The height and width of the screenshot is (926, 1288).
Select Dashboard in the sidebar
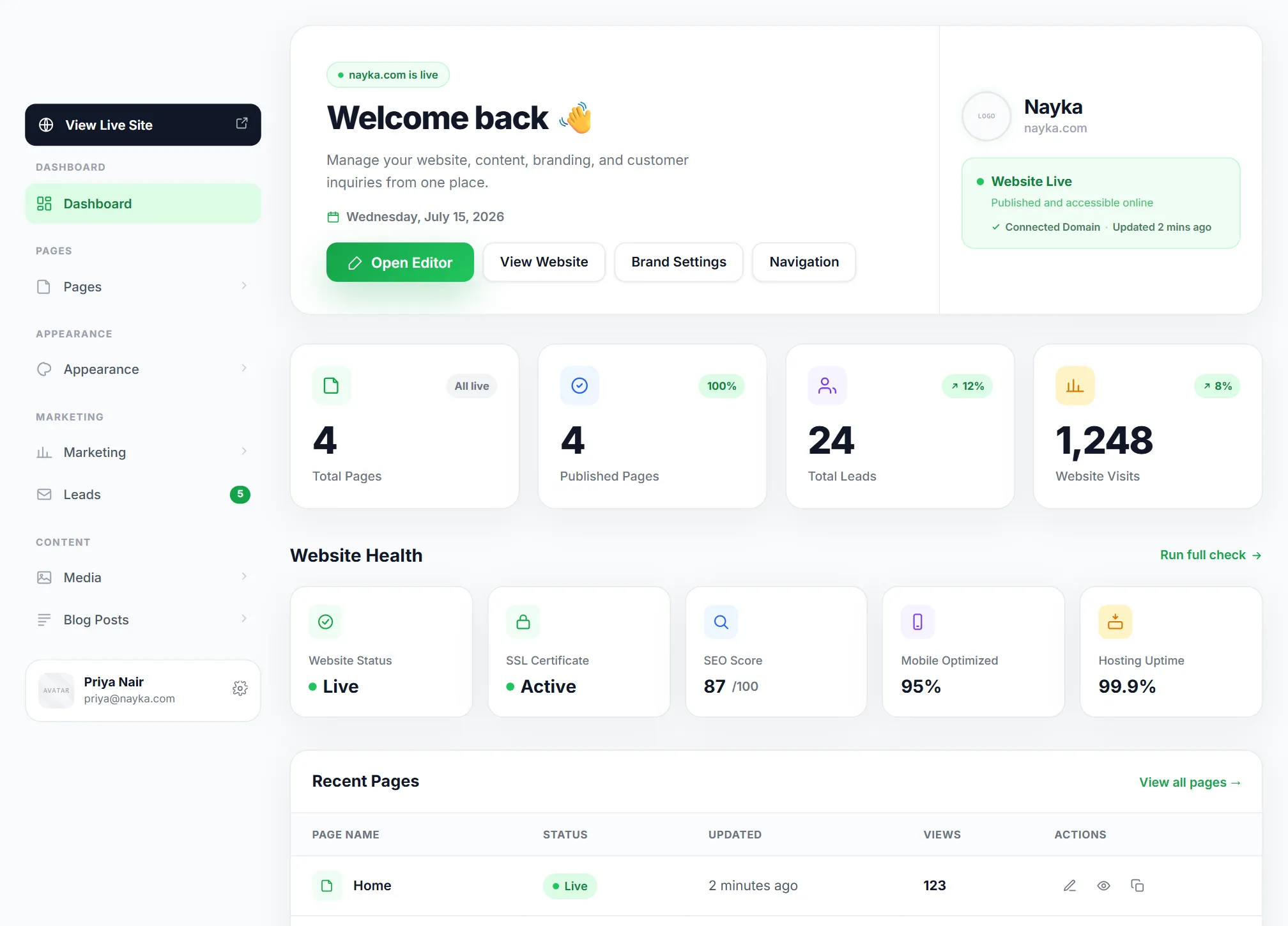[143, 204]
